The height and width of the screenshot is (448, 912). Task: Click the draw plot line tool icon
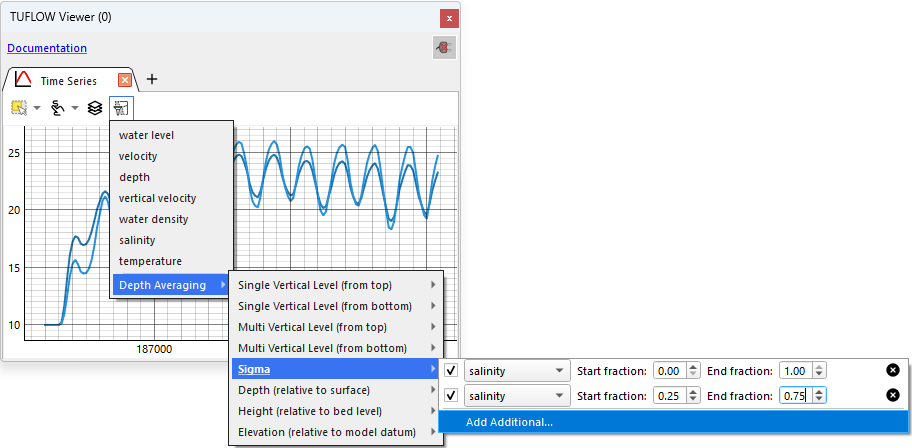point(58,107)
